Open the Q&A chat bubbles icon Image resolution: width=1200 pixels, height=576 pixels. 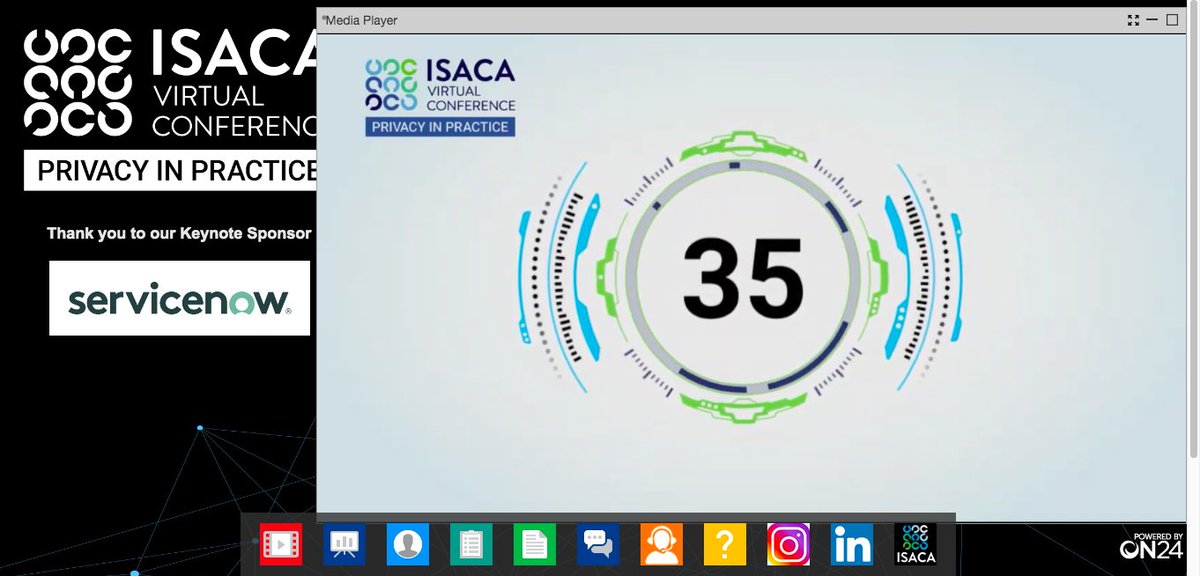pyautogui.click(x=598, y=543)
